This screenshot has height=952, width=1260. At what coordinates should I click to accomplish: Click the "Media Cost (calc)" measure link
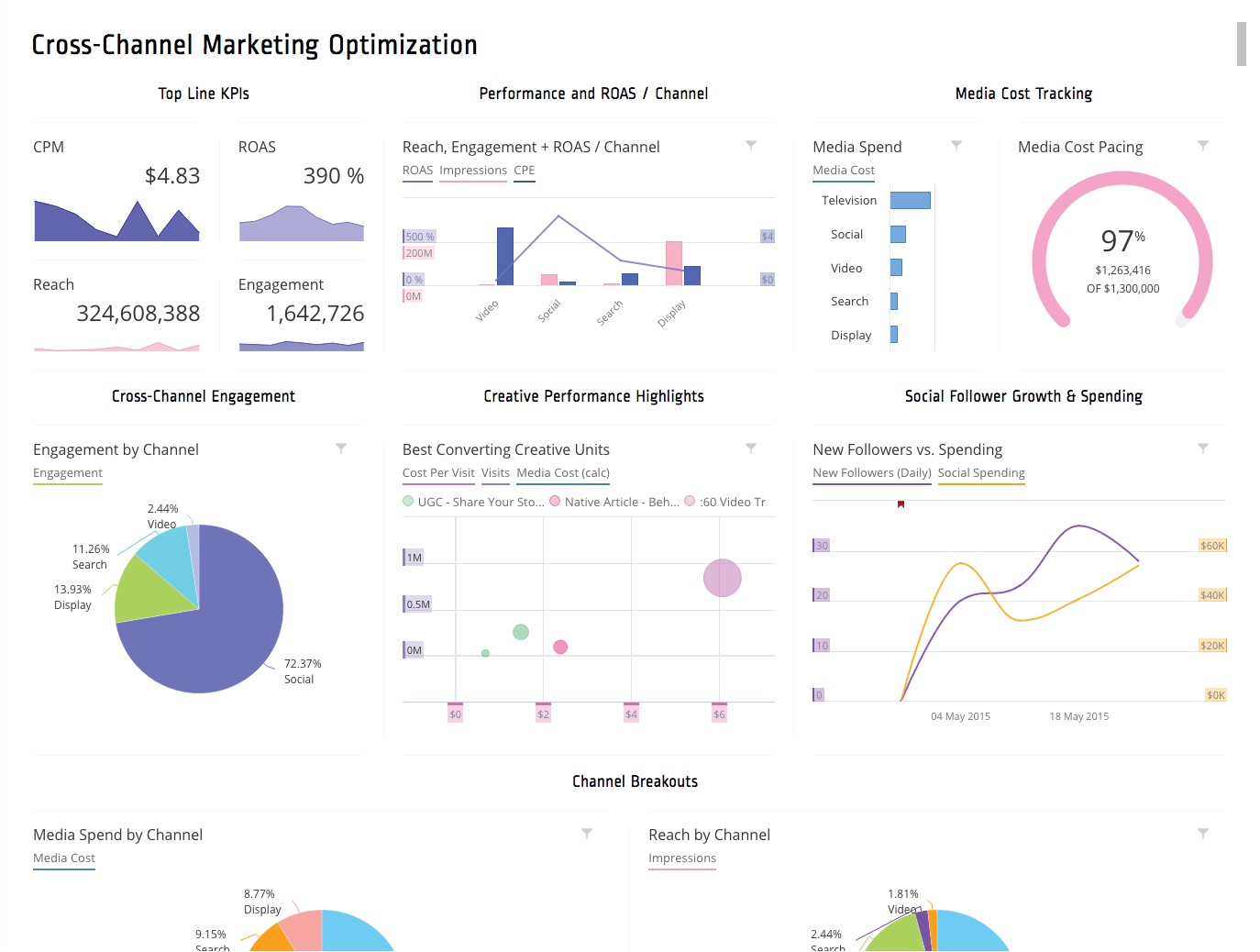click(x=562, y=472)
